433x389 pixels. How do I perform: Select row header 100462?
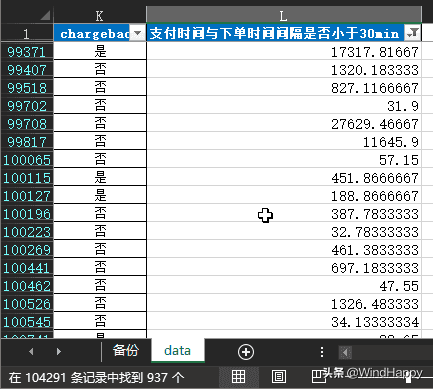click(27, 286)
